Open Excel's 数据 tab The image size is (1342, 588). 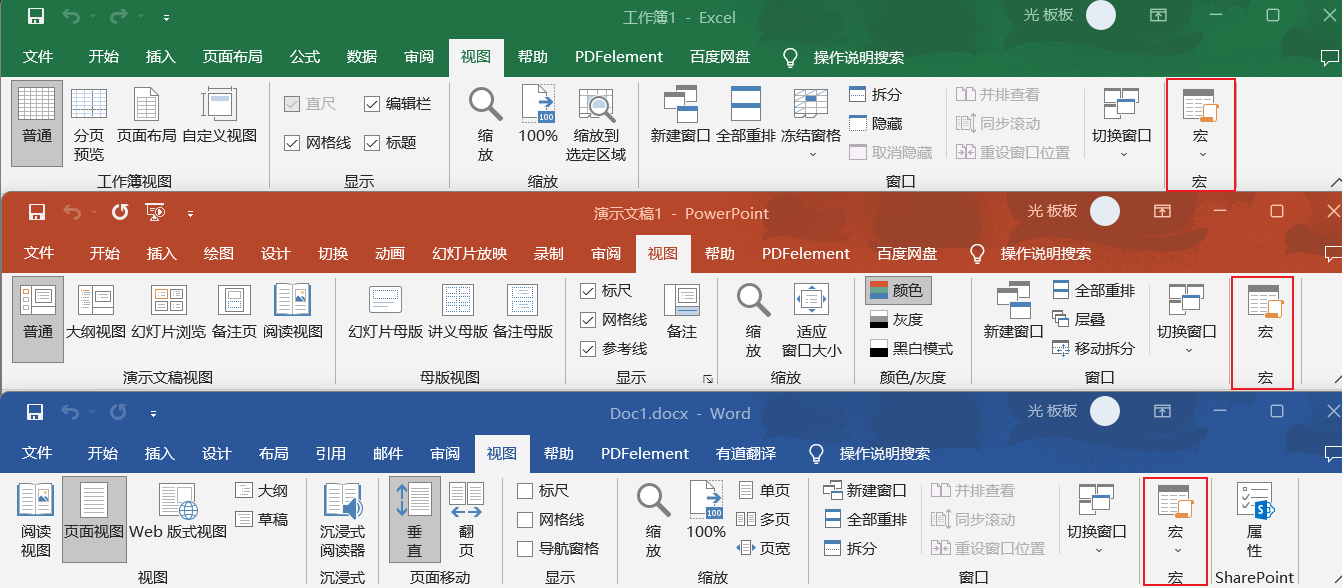click(362, 57)
